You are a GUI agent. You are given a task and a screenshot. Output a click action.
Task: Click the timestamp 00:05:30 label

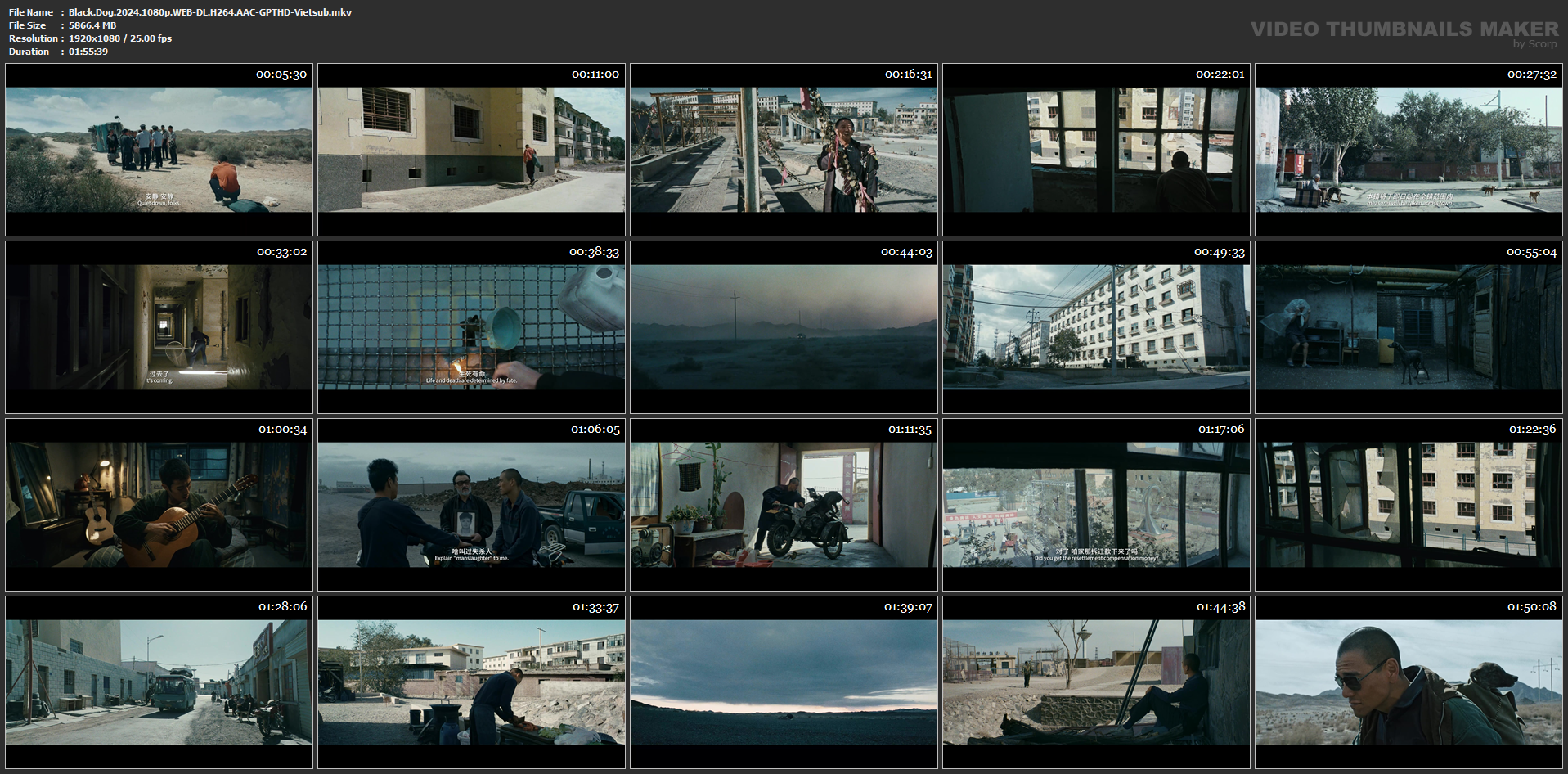(x=281, y=74)
